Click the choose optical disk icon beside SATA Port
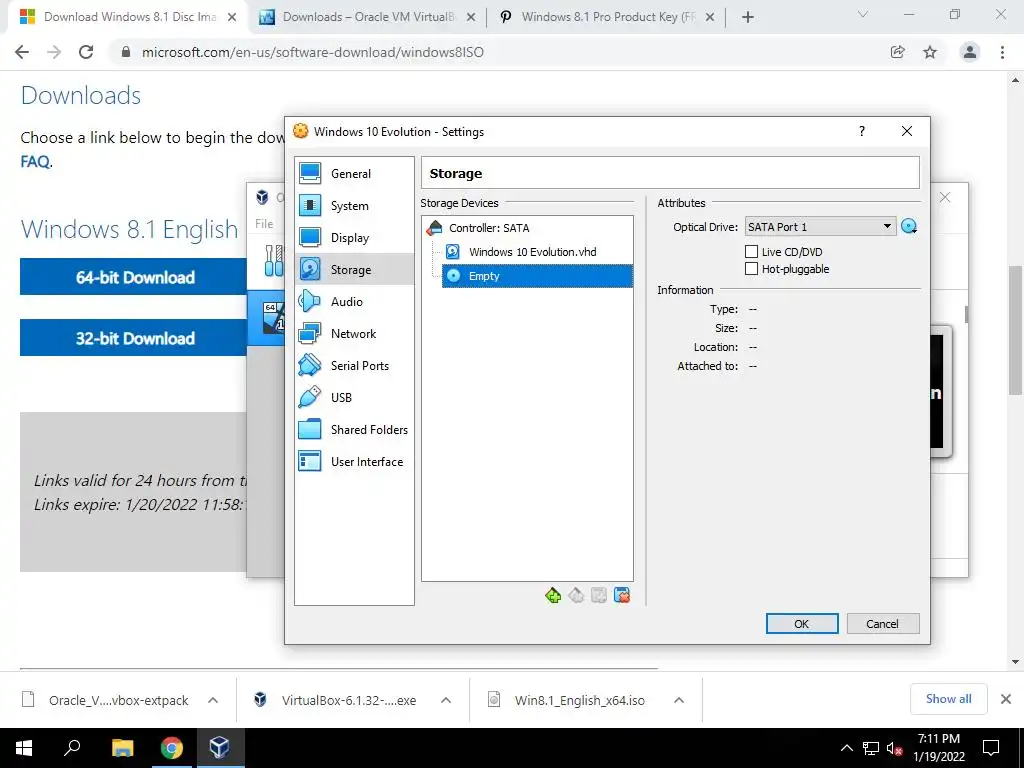This screenshot has width=1024, height=768. 908,227
